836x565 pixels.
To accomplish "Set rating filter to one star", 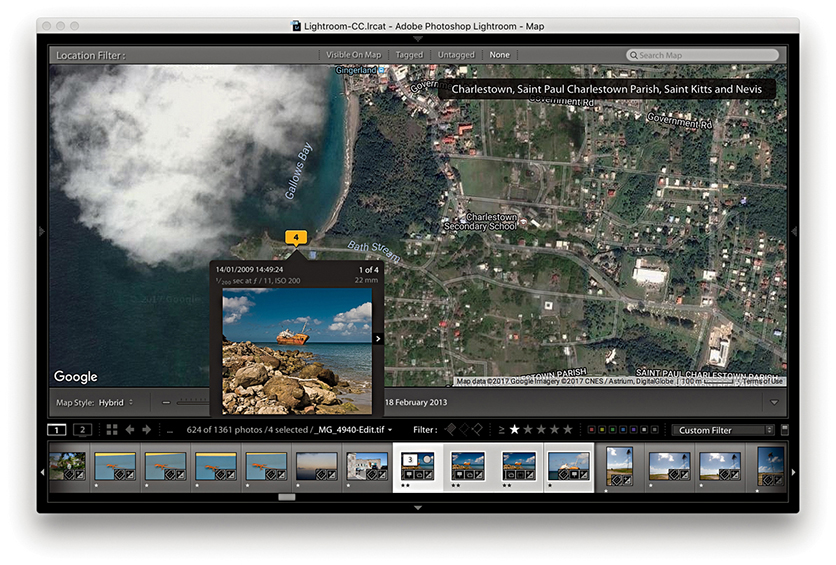I will 515,430.
